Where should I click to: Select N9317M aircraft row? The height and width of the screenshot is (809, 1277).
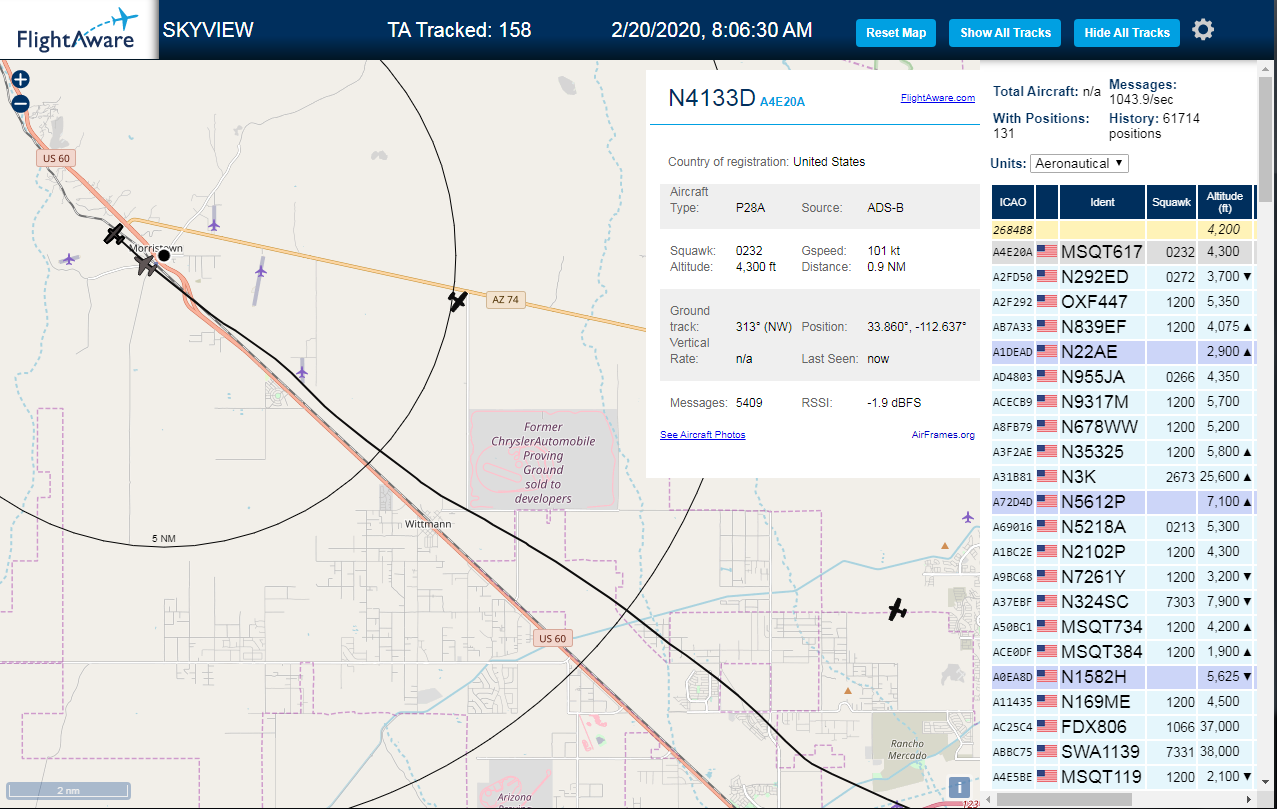click(x=1123, y=402)
